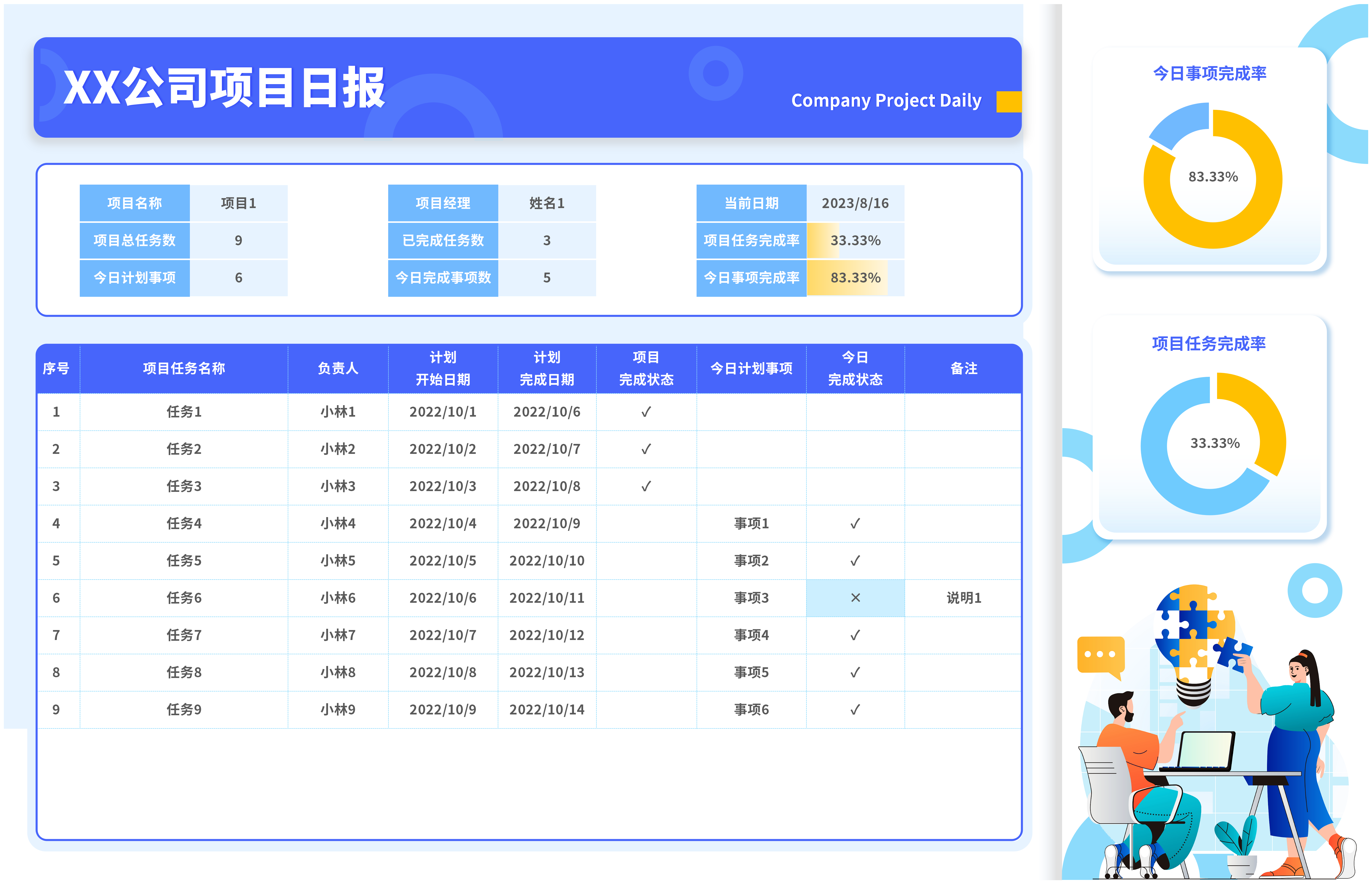The width and height of the screenshot is (1372, 884).
Task: Click the checkmark for 任务1 project status
Action: pyautogui.click(x=646, y=412)
